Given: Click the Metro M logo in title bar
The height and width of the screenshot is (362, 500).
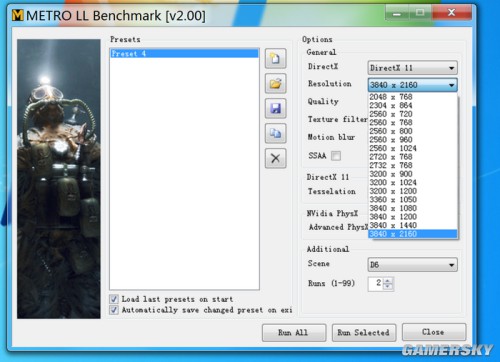Looking at the screenshot, I should (18, 15).
